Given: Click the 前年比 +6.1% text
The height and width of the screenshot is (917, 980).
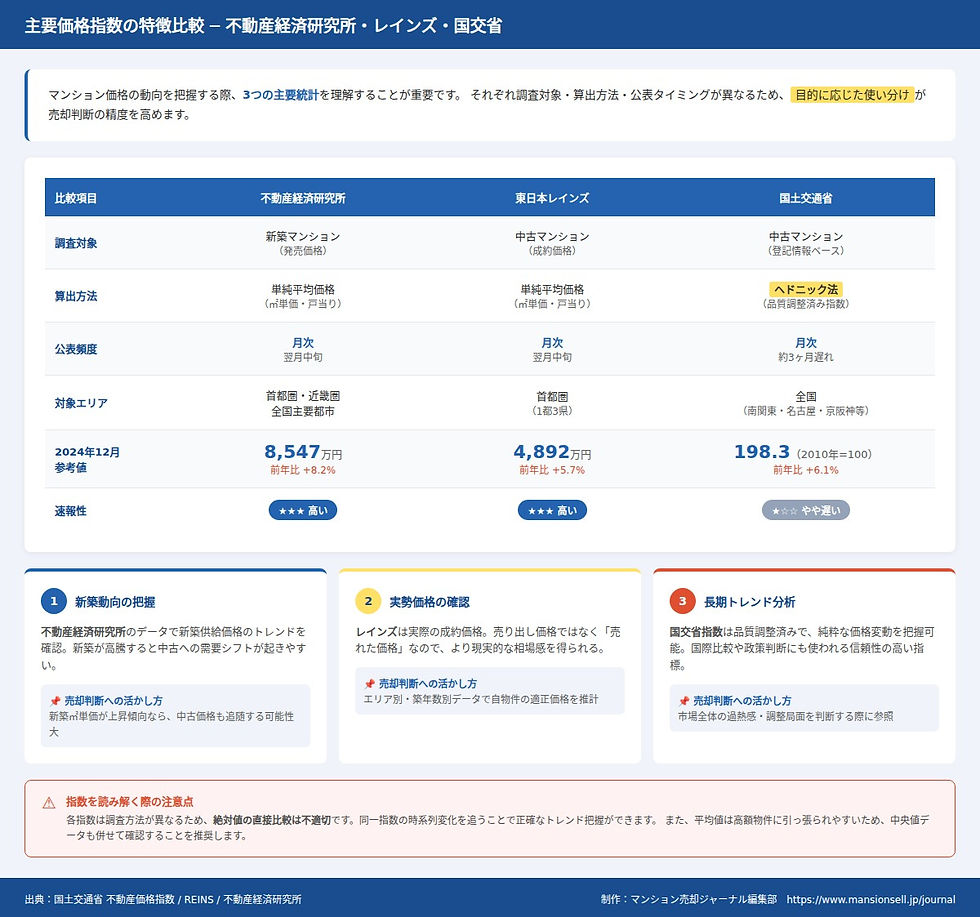Looking at the screenshot, I should click(x=806, y=470).
